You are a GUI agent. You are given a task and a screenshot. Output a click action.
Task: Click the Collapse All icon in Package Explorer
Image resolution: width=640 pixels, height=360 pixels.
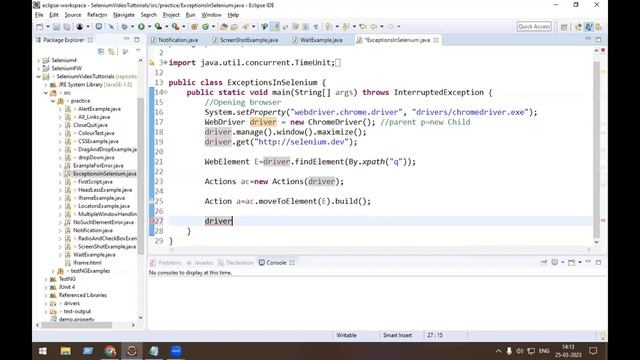(101, 51)
